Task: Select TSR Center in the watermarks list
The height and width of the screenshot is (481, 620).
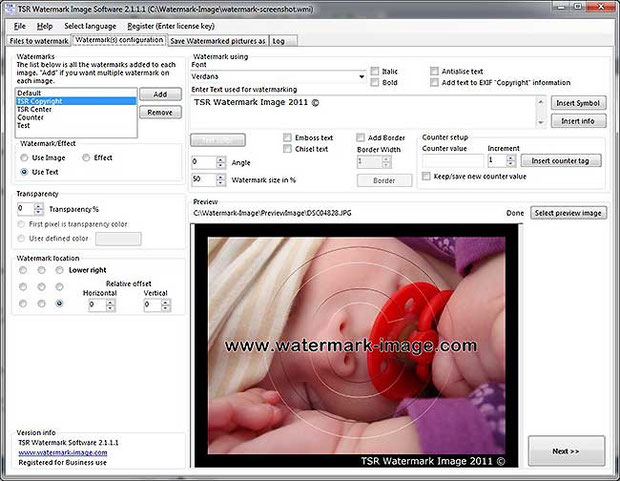Action: pyautogui.click(x=76, y=109)
